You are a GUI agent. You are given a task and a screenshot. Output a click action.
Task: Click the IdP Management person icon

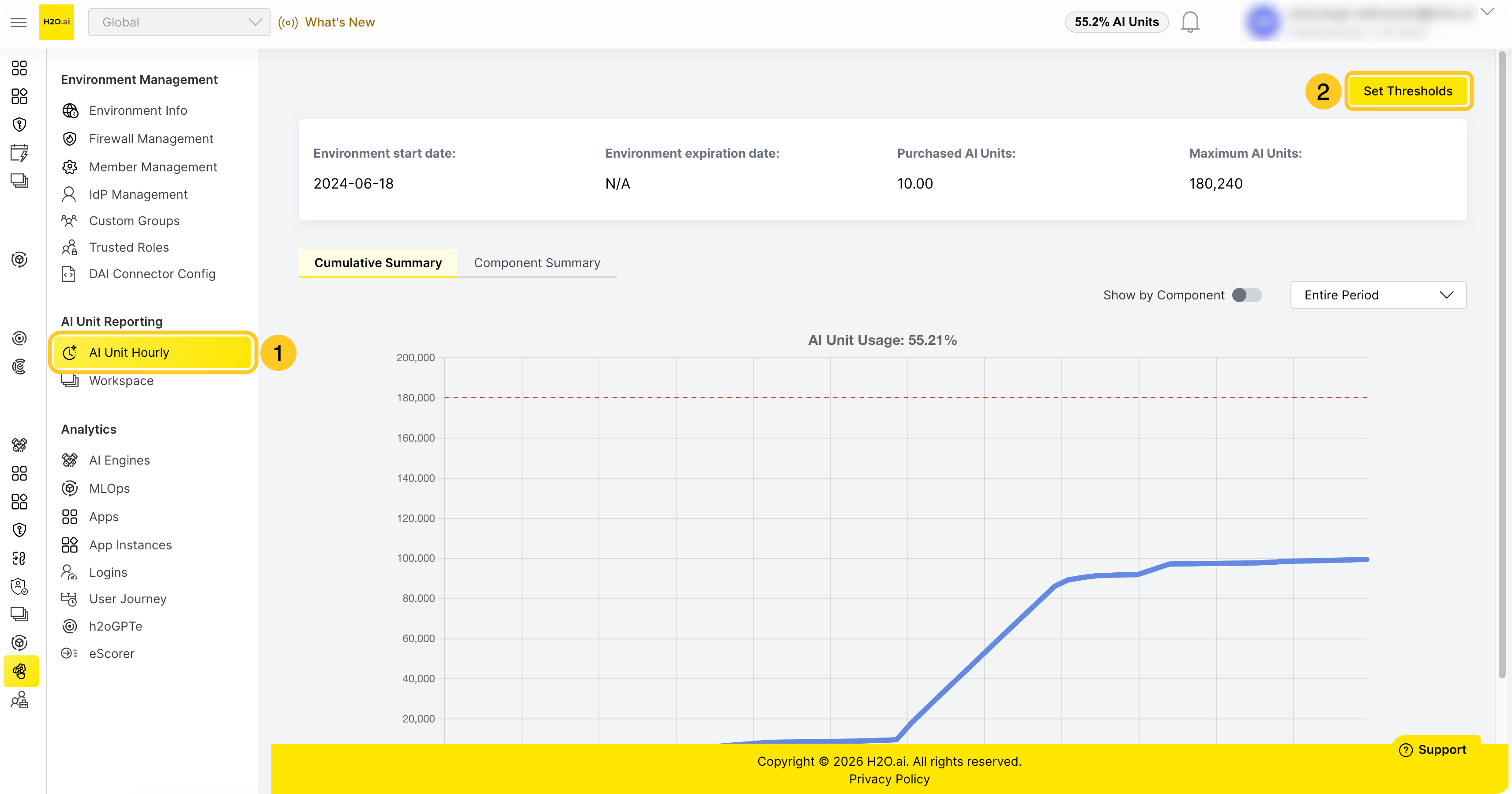click(69, 194)
